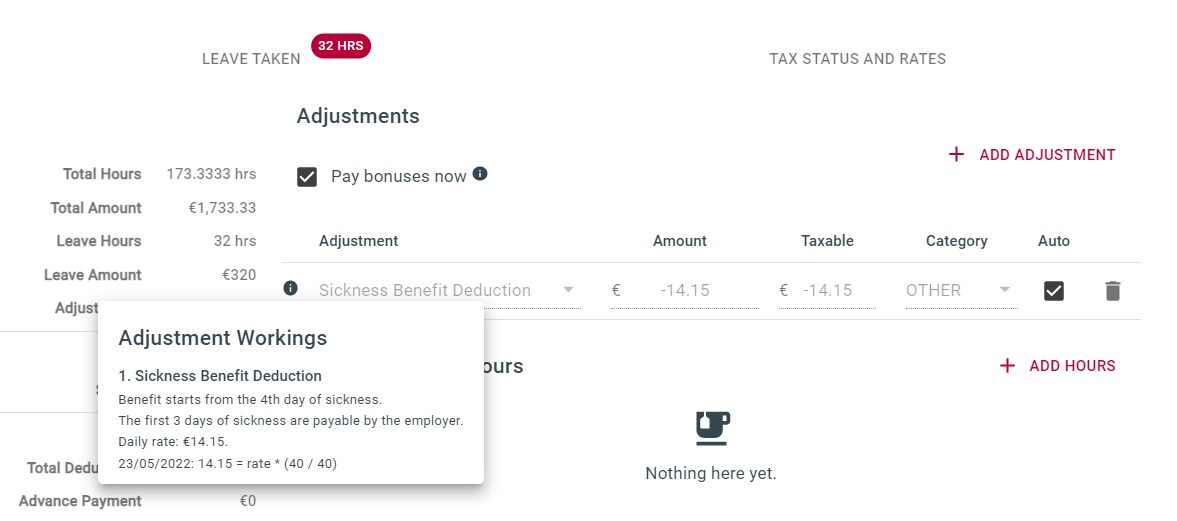Click the 32 HRS badge
The height and width of the screenshot is (521, 1177).
tap(341, 46)
